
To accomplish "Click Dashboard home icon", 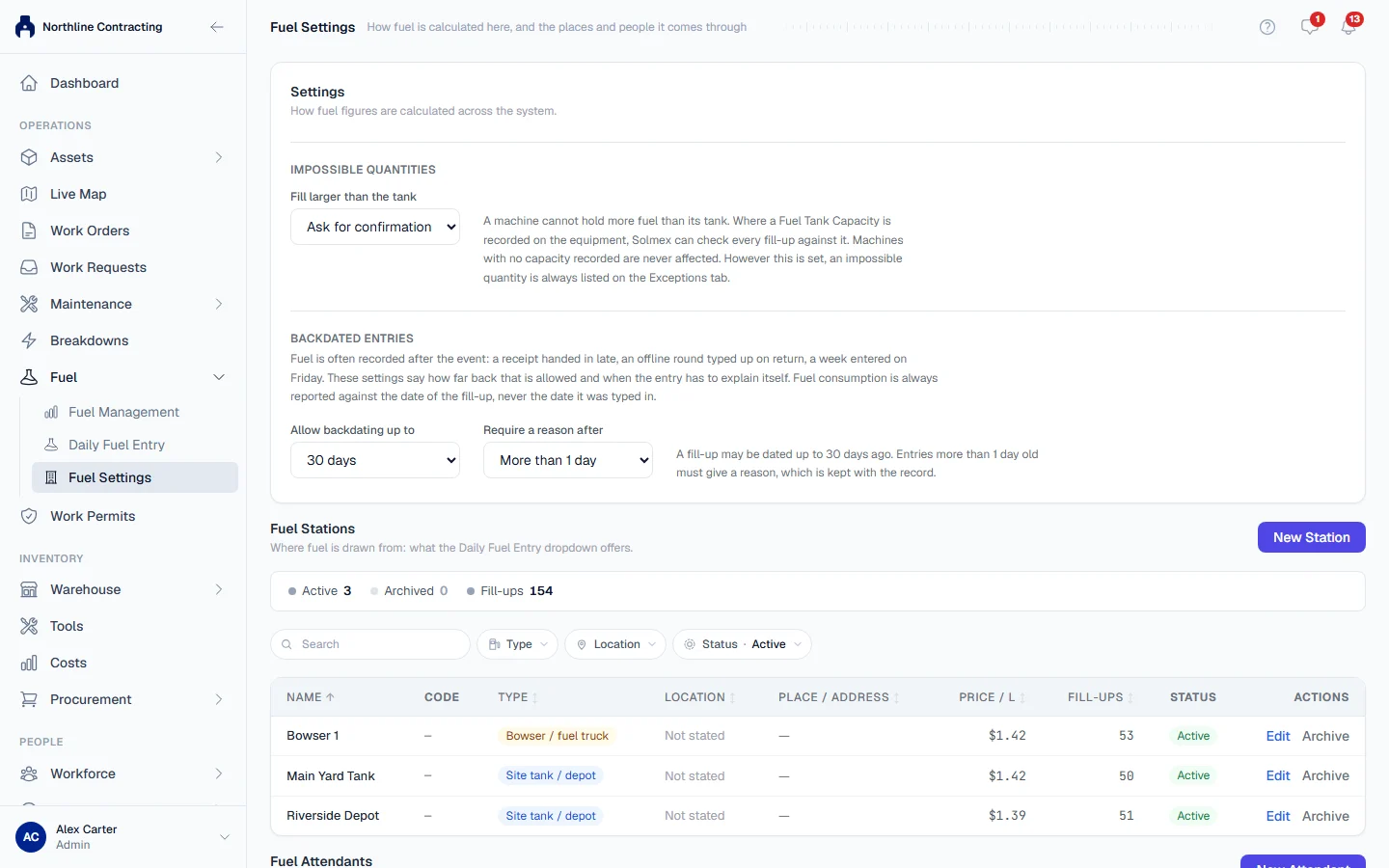I will point(29,83).
